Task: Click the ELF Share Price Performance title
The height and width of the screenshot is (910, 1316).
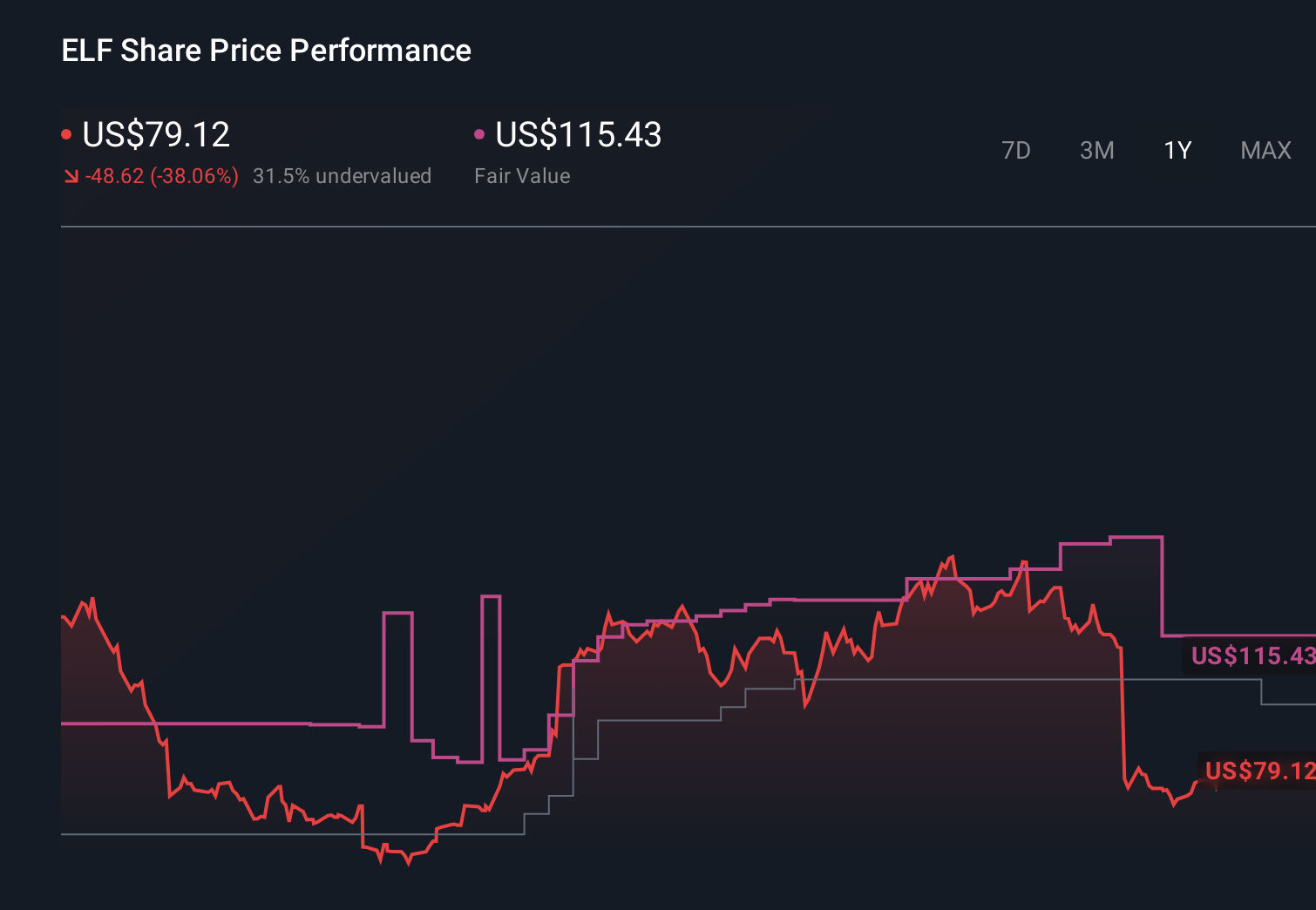Action: pyautogui.click(x=265, y=51)
